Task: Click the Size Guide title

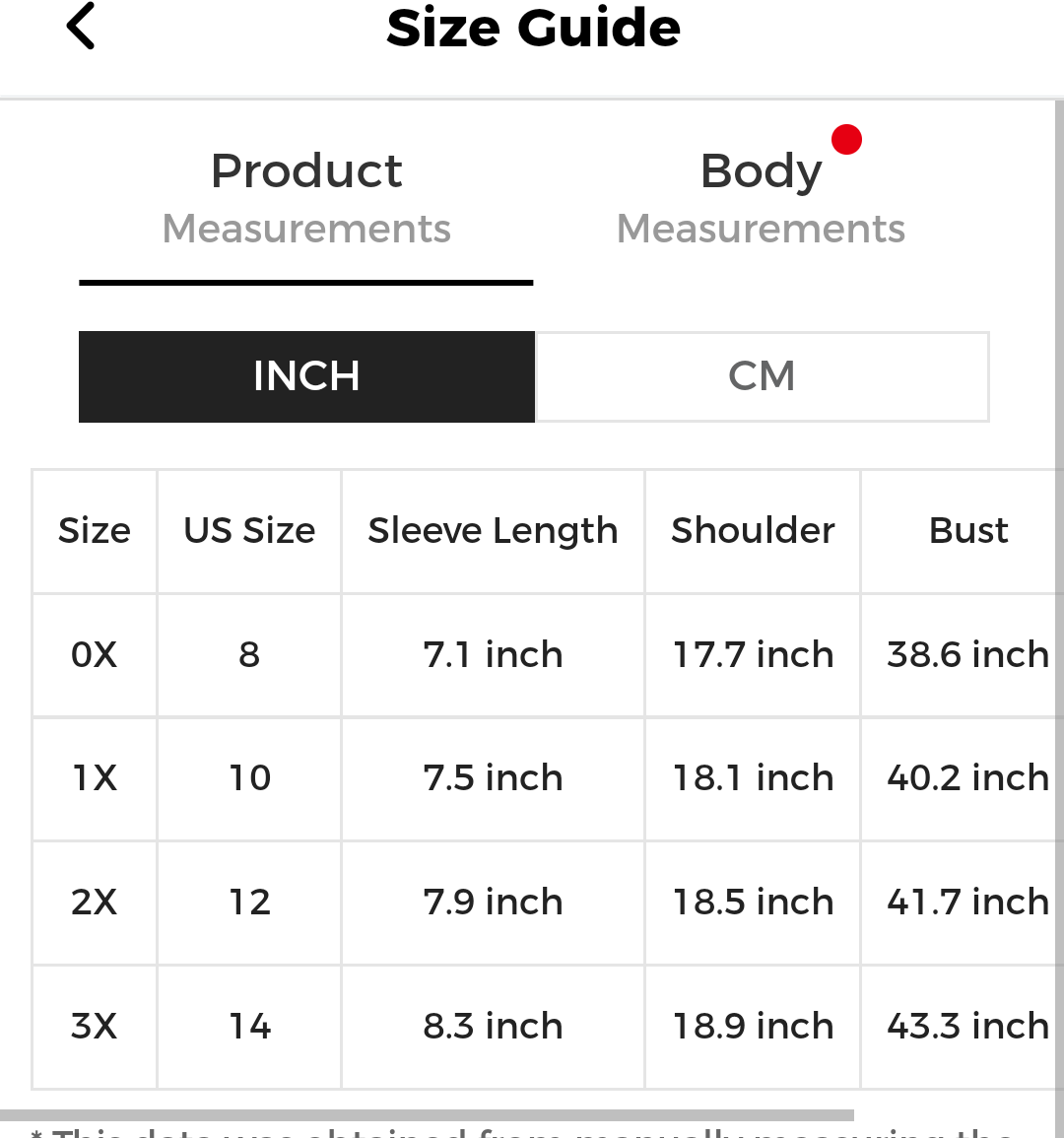Action: [x=533, y=28]
